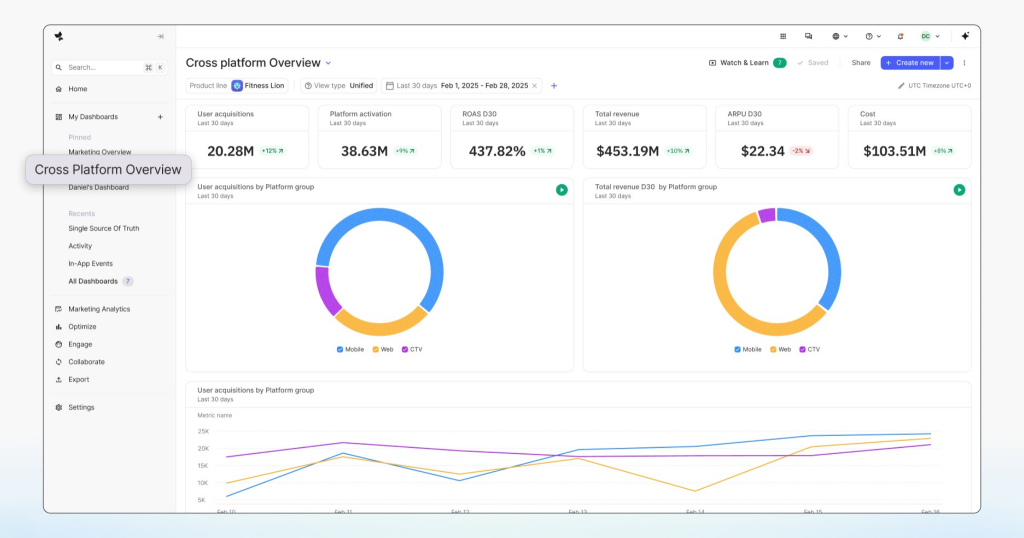The width and height of the screenshot is (1024, 538).
Task: Open the three-dot more options menu
Action: pyautogui.click(x=964, y=63)
